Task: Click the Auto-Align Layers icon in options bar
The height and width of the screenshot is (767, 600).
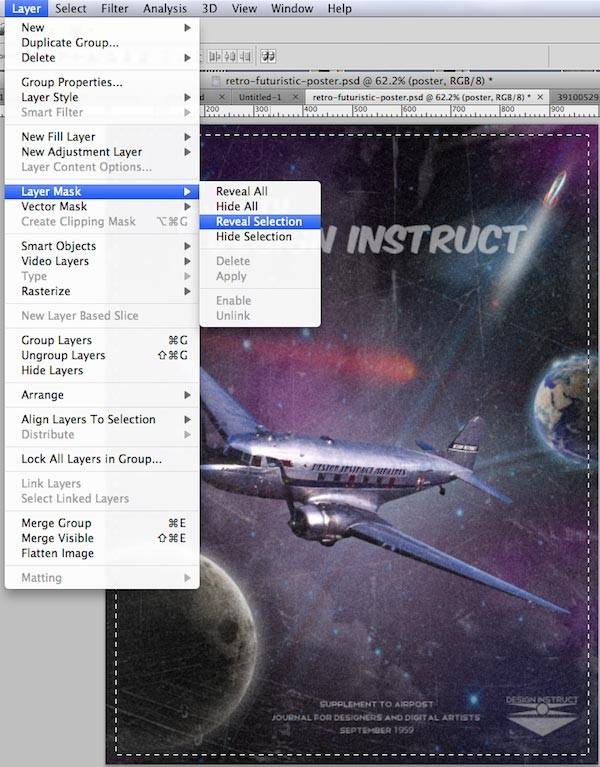Action: (x=269, y=57)
